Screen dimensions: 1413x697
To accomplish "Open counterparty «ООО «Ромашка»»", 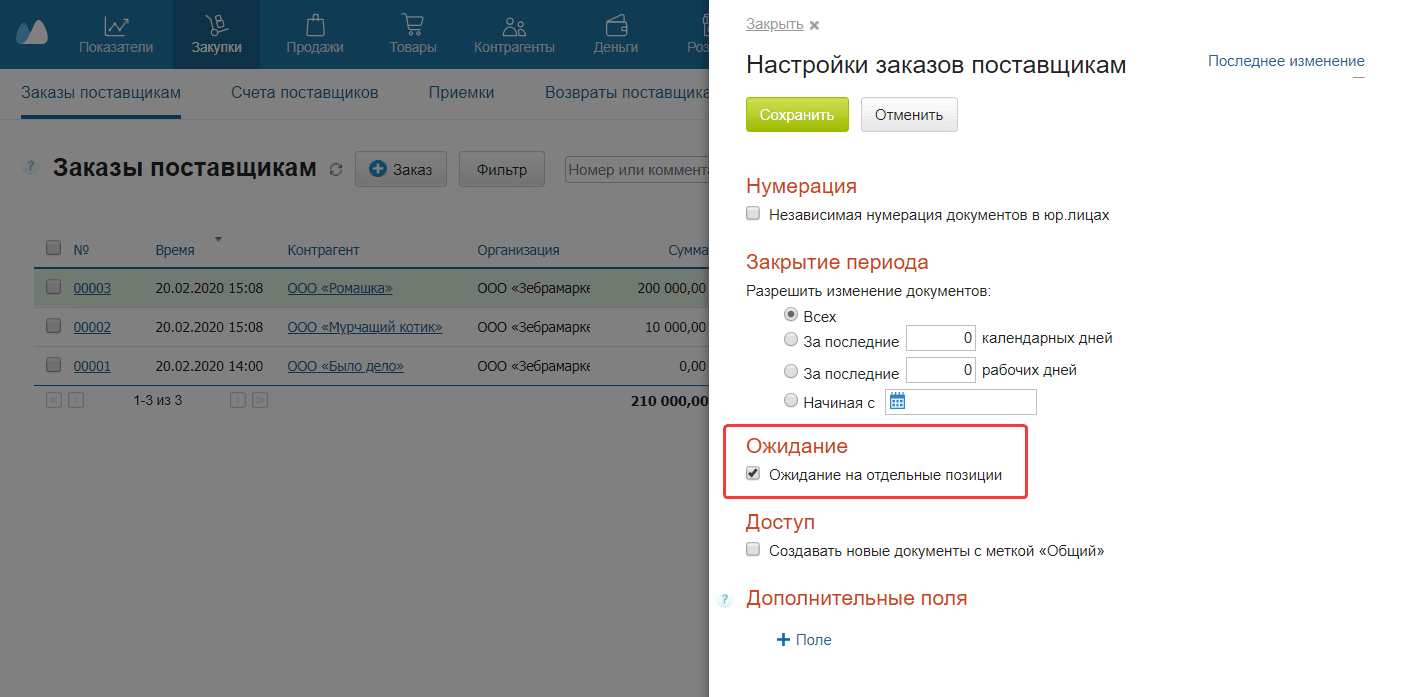I will [339, 288].
